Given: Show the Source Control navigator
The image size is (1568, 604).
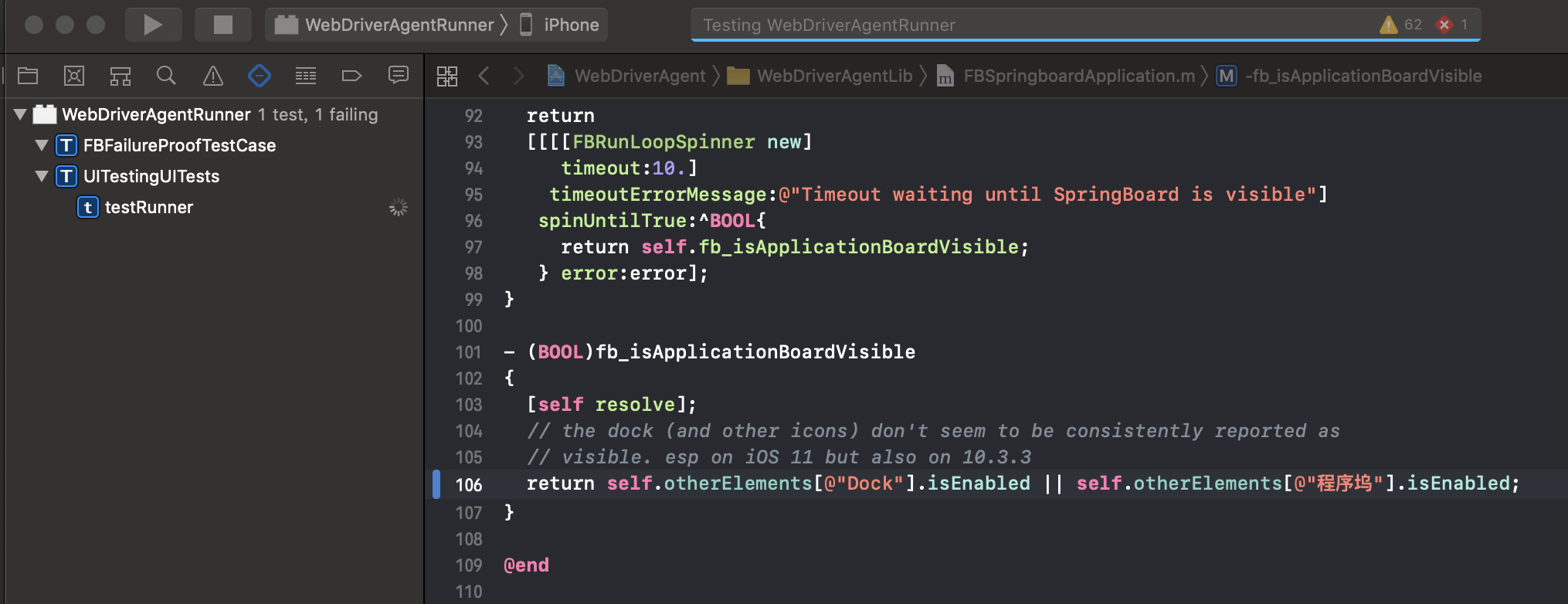Looking at the screenshot, I should (74, 76).
